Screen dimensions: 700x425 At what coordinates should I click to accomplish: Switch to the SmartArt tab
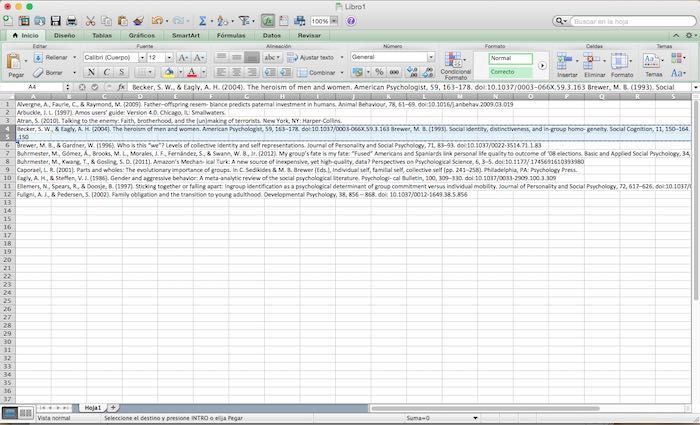[186, 35]
